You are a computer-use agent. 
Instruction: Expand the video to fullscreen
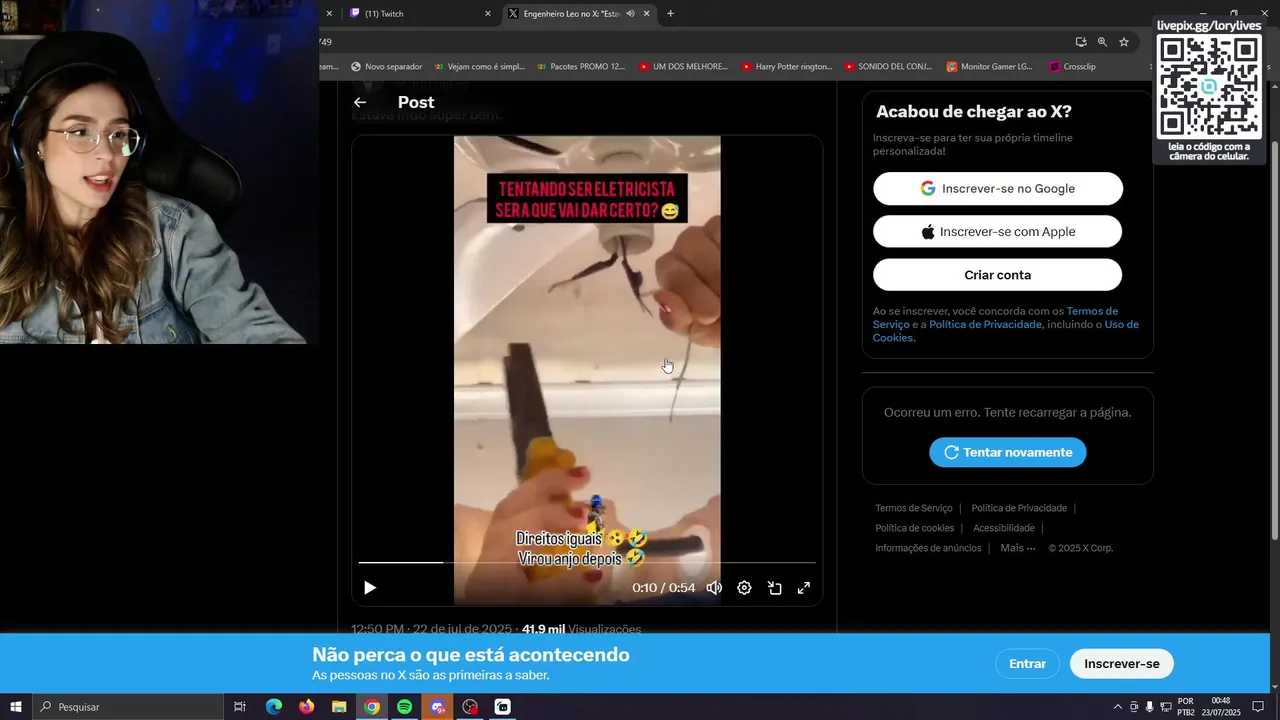803,588
